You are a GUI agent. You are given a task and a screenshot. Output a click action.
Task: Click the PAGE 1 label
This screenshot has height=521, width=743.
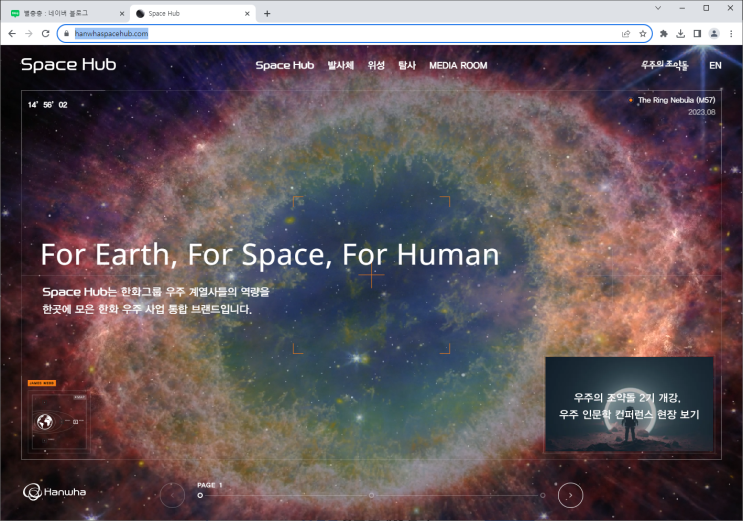(209, 485)
